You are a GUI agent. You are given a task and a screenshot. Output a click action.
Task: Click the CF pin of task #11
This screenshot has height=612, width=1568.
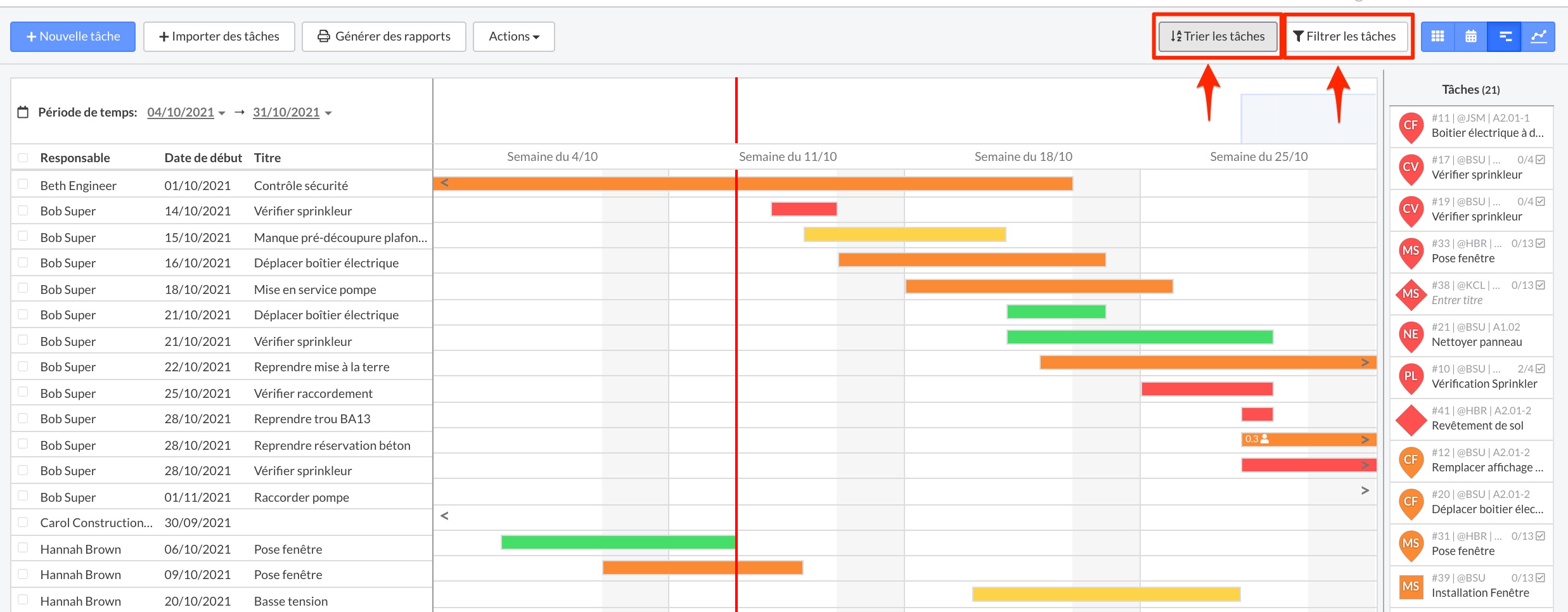point(1411,126)
